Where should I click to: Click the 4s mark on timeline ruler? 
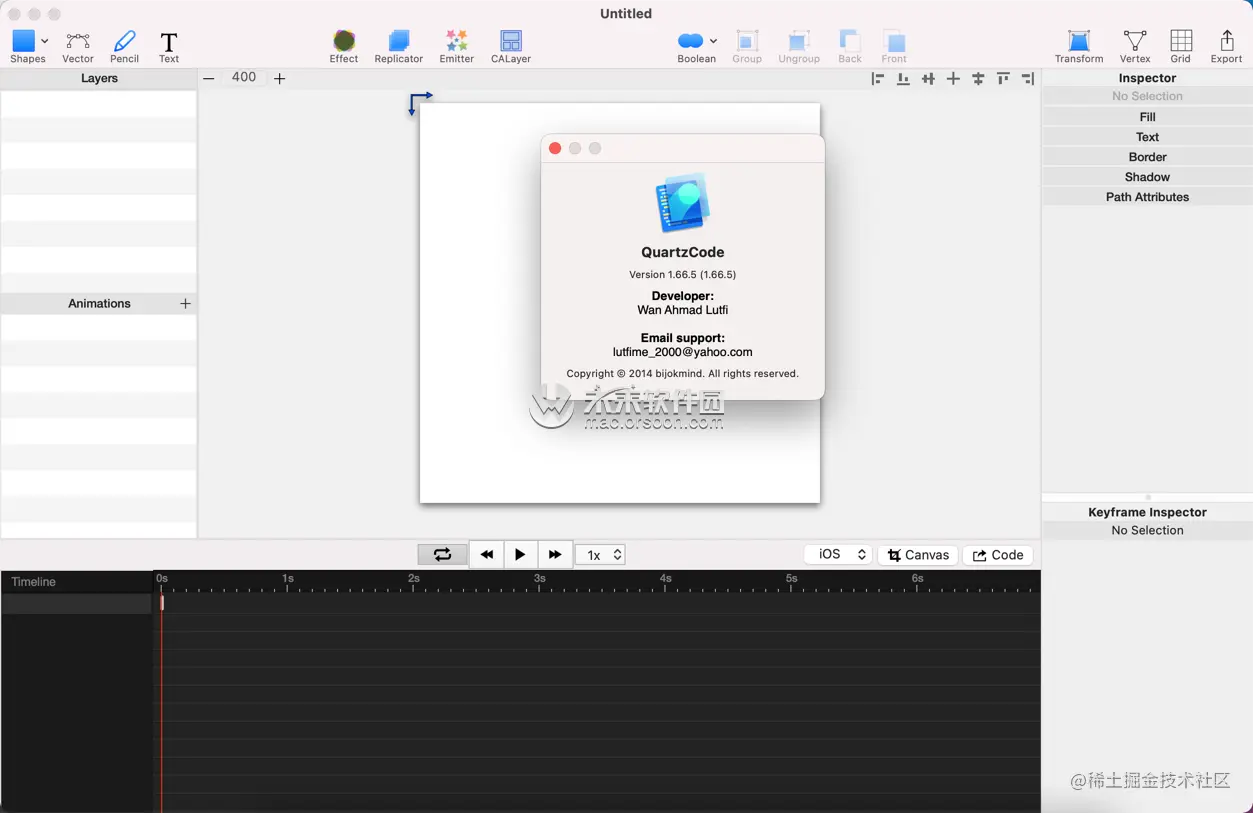click(x=666, y=580)
